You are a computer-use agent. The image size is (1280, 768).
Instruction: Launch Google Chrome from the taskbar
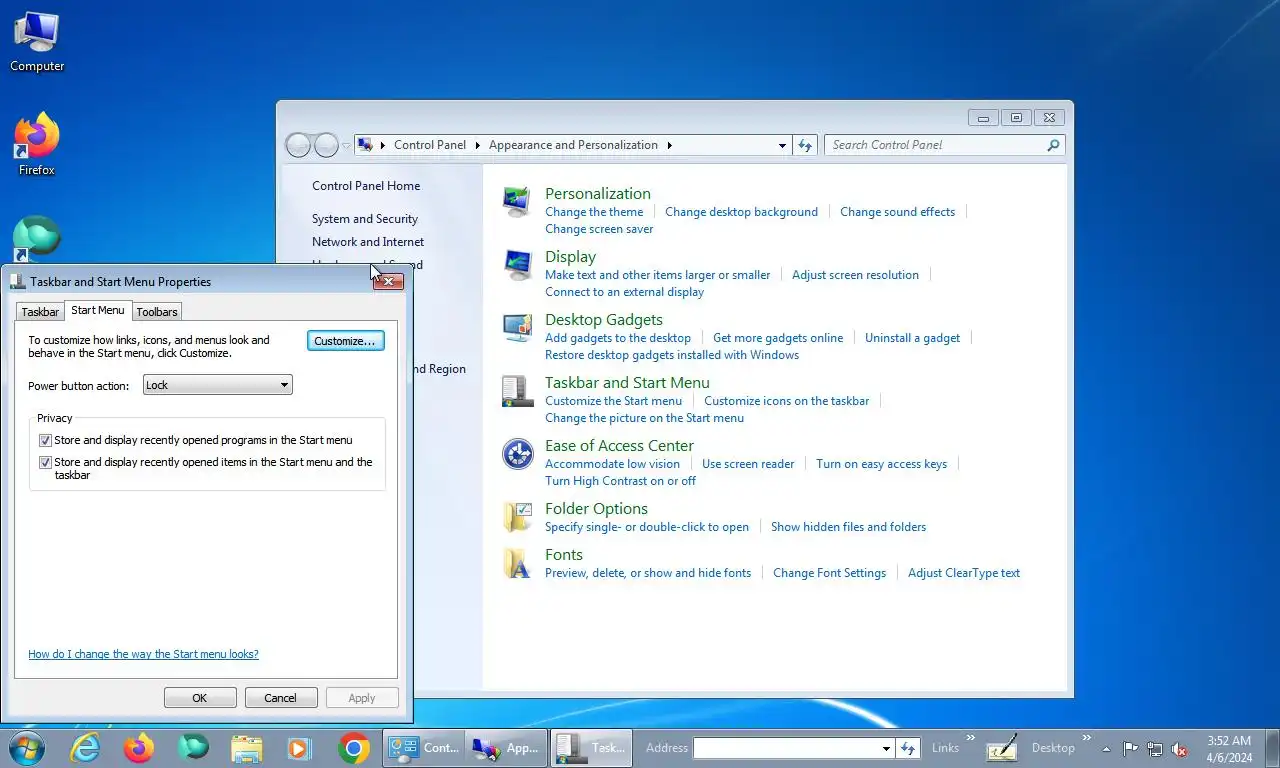353,748
